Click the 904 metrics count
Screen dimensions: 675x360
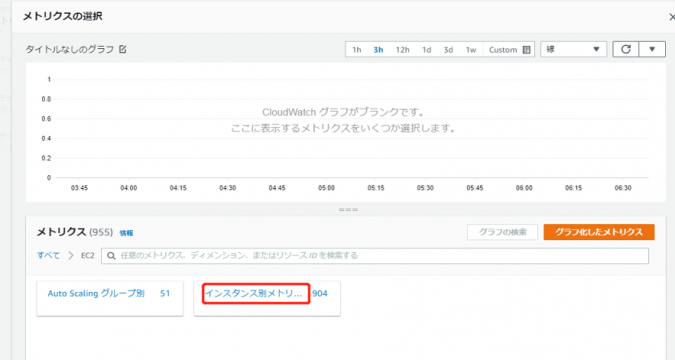(x=320, y=293)
